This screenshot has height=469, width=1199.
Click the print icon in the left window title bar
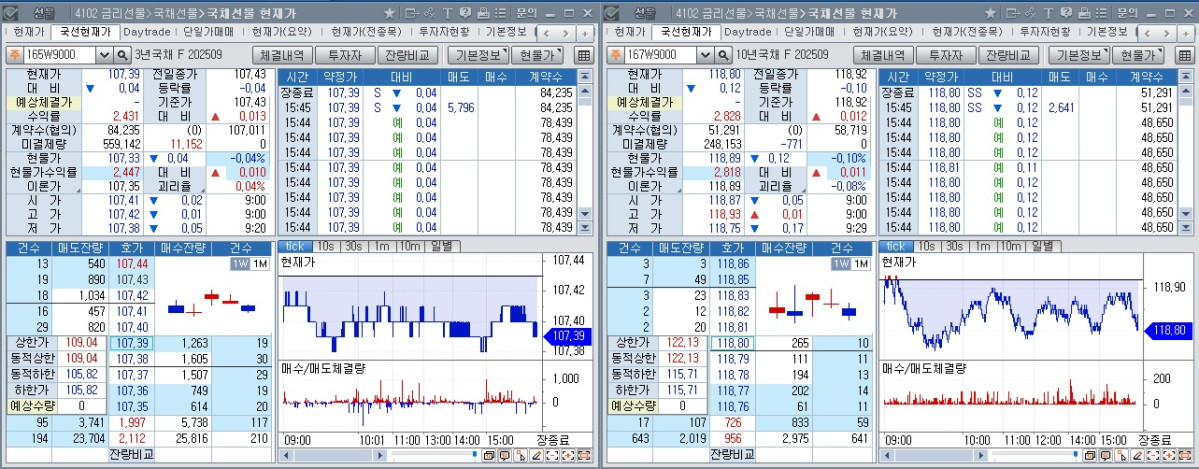point(482,13)
